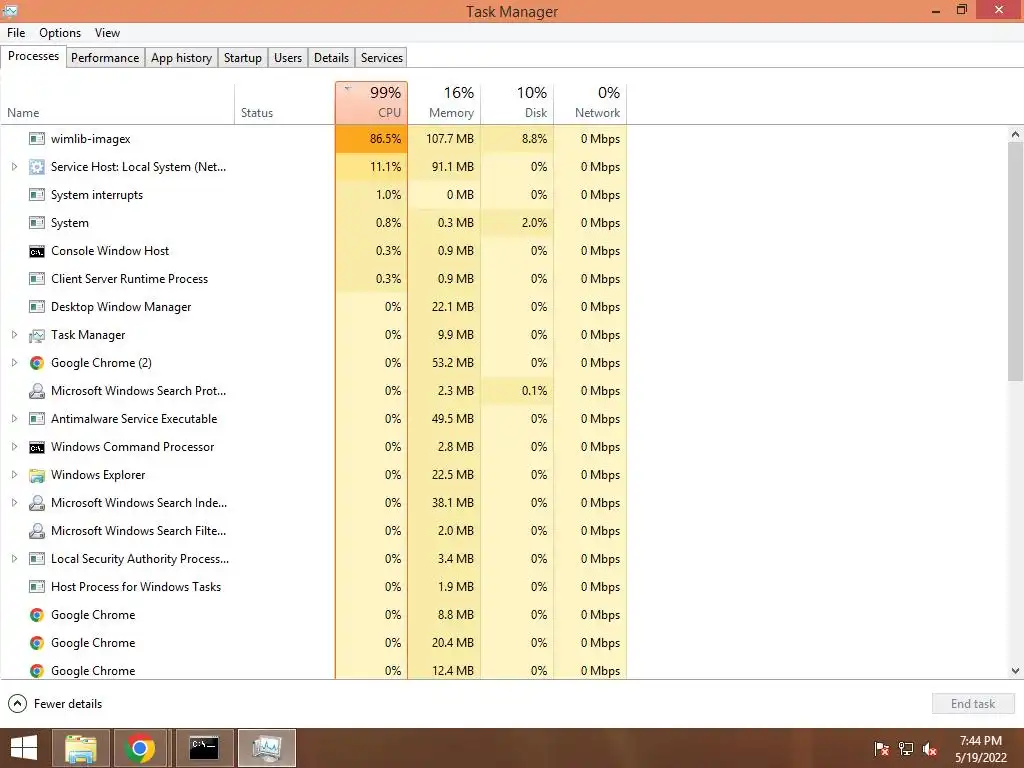Expand the Google Chrome (2) group

(x=14, y=362)
